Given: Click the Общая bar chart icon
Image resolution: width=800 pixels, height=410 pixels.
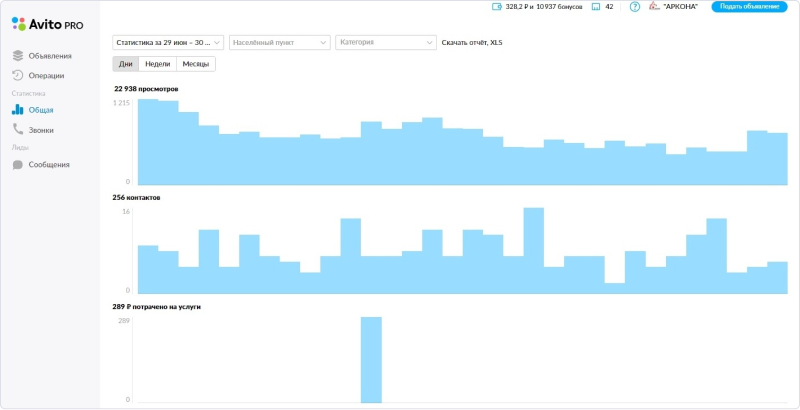Looking at the screenshot, I should pos(18,110).
